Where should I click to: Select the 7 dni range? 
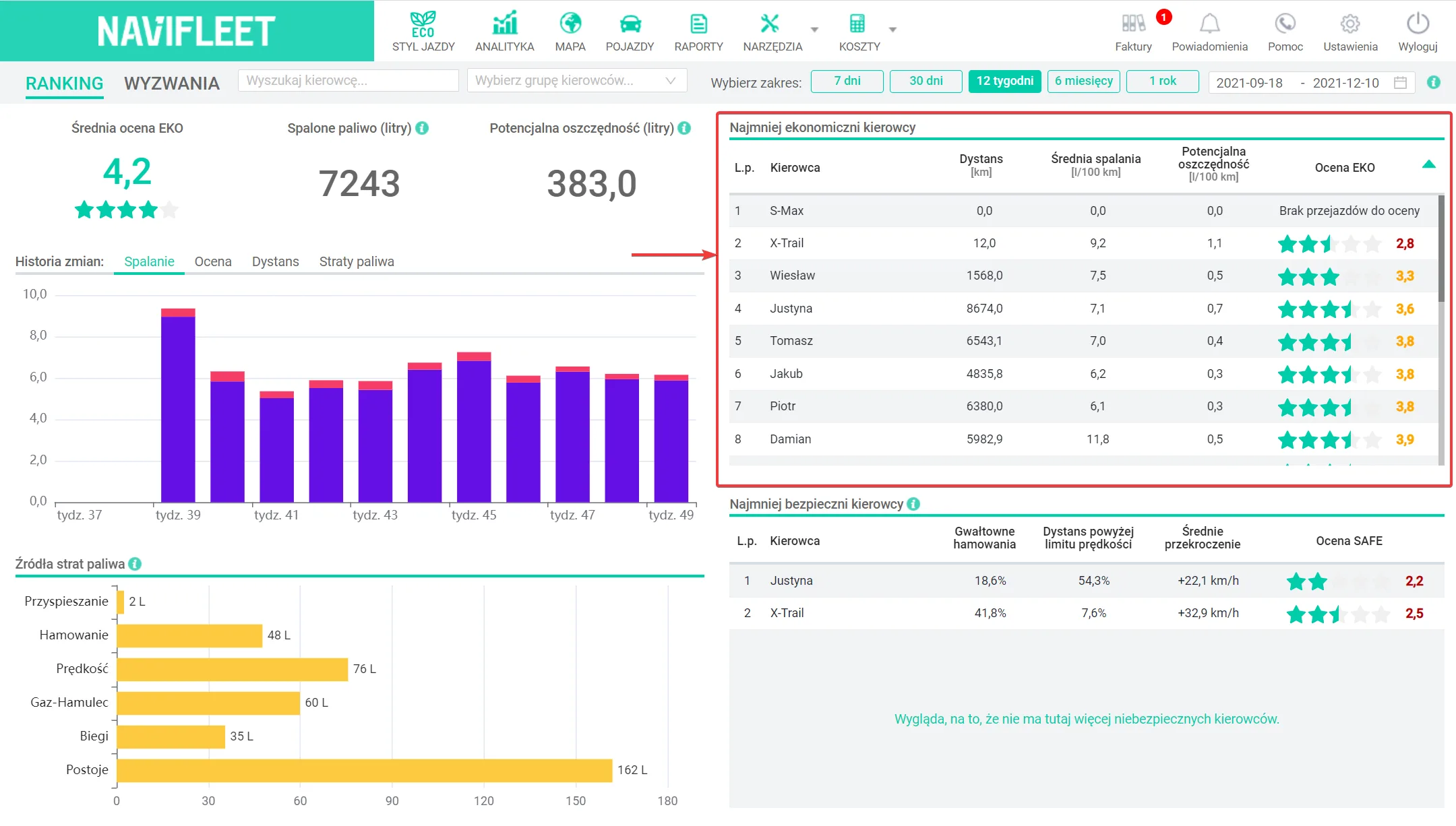tap(847, 81)
